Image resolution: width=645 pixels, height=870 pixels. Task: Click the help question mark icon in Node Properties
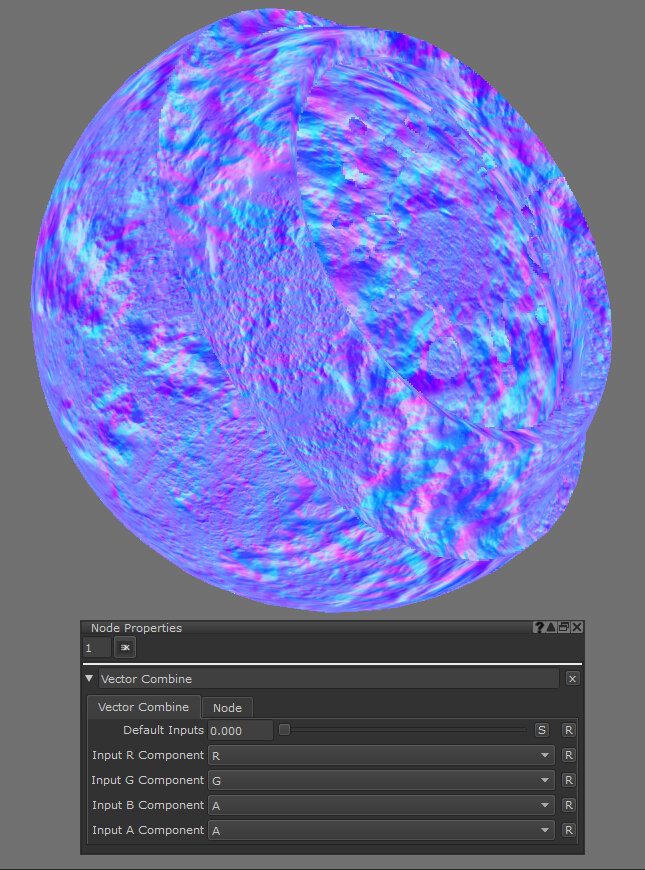pos(539,628)
